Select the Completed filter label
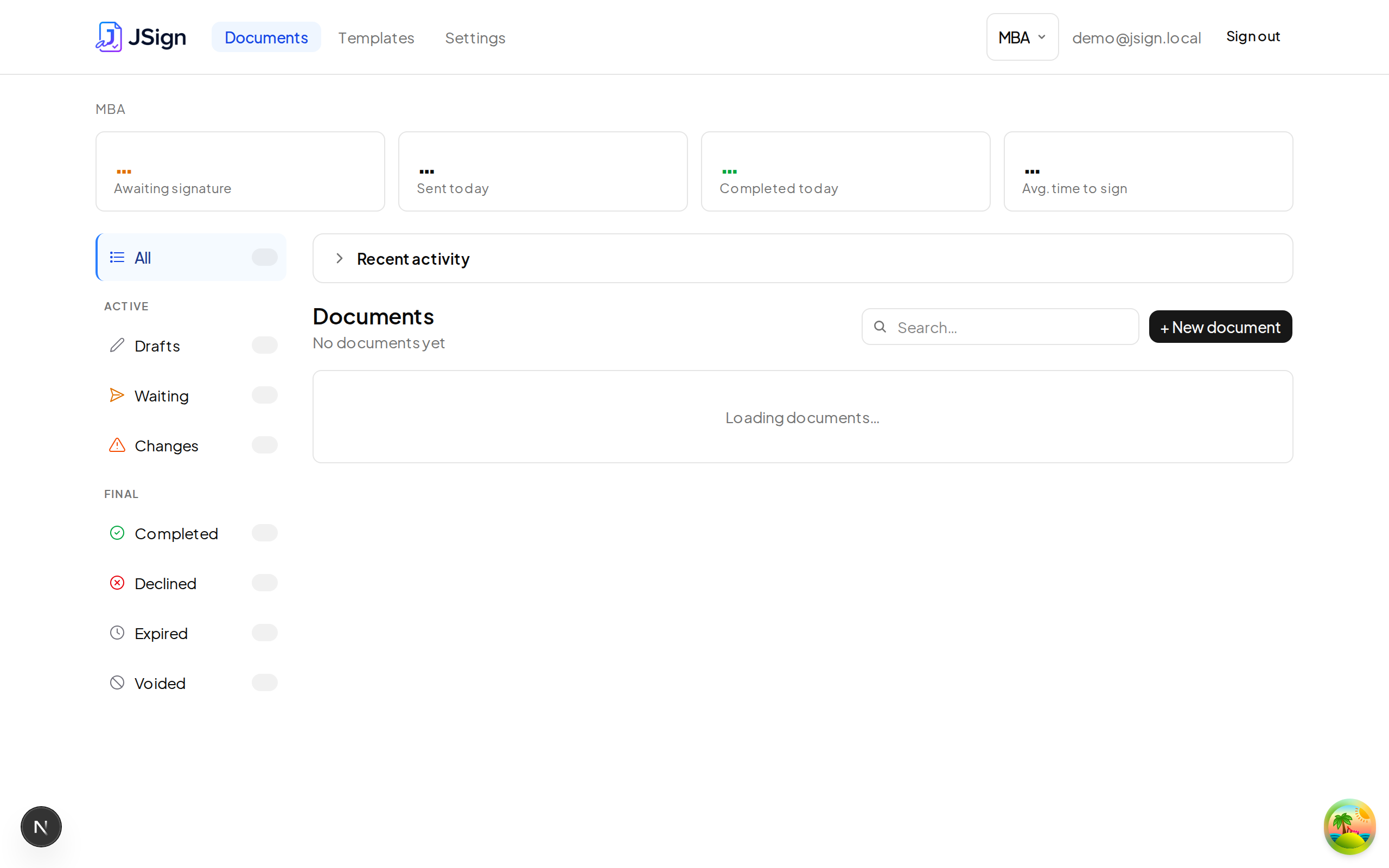 176,534
